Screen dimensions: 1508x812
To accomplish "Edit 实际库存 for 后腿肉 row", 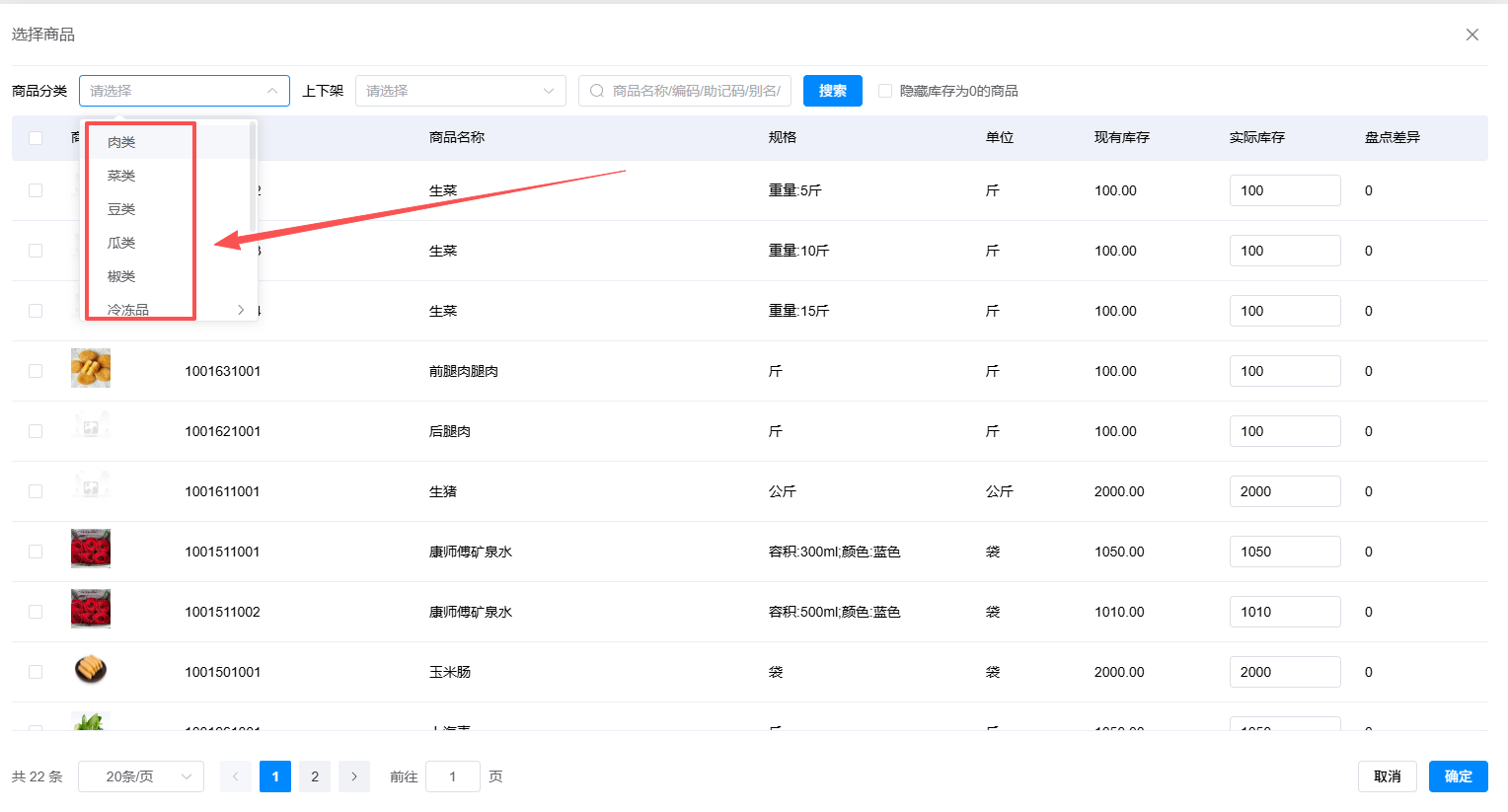I will point(1285,431).
